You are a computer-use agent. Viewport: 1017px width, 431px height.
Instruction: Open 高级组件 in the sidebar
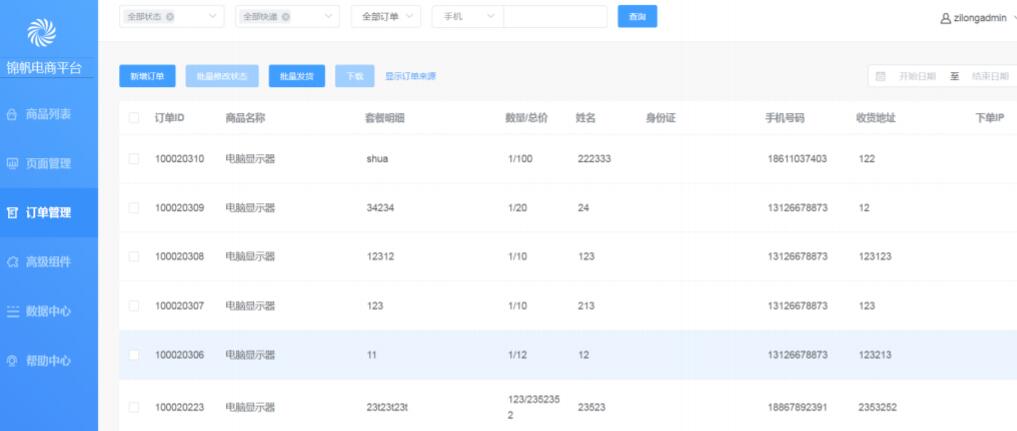[x=49, y=262]
